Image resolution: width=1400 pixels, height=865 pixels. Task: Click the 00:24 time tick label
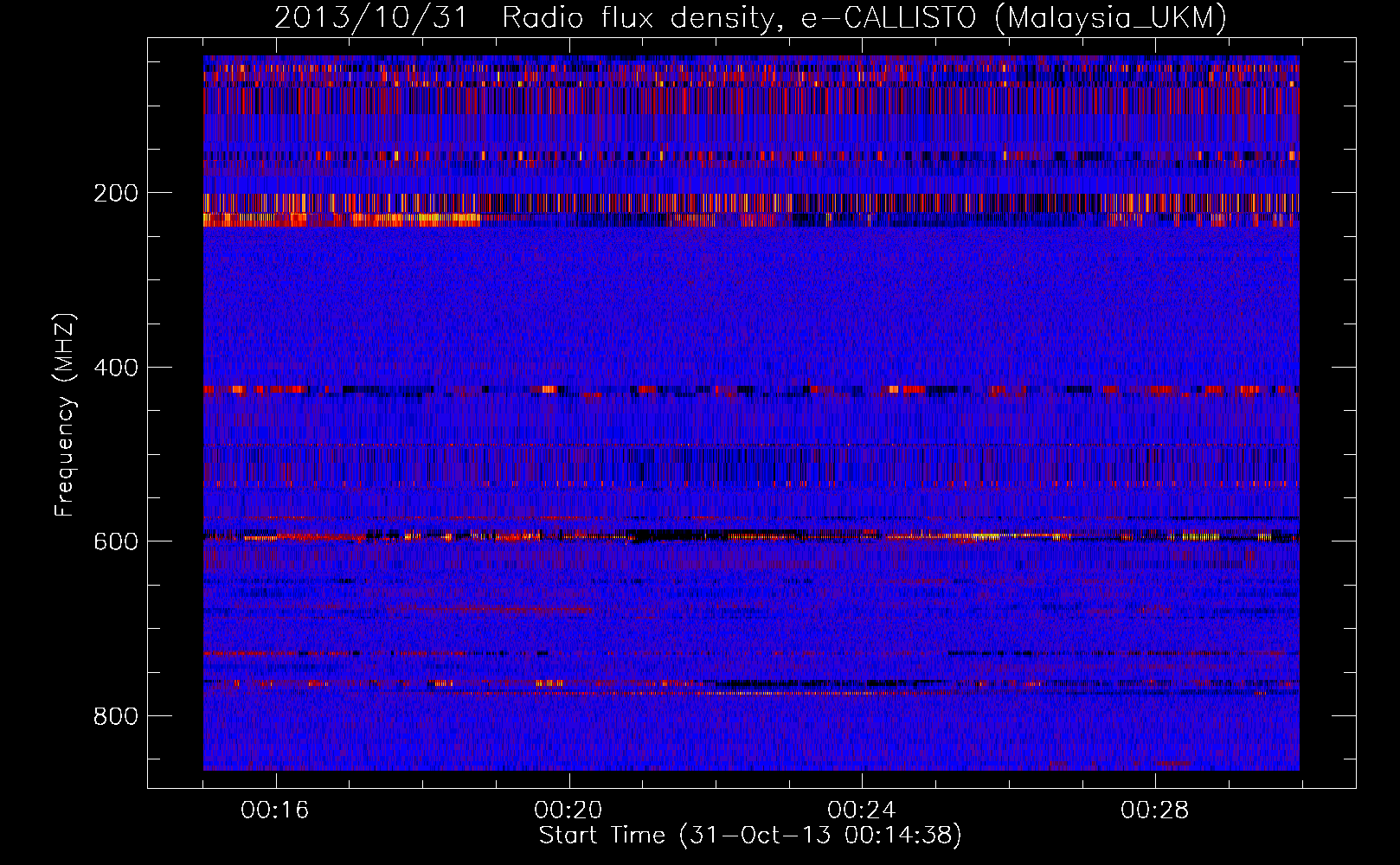[862, 811]
